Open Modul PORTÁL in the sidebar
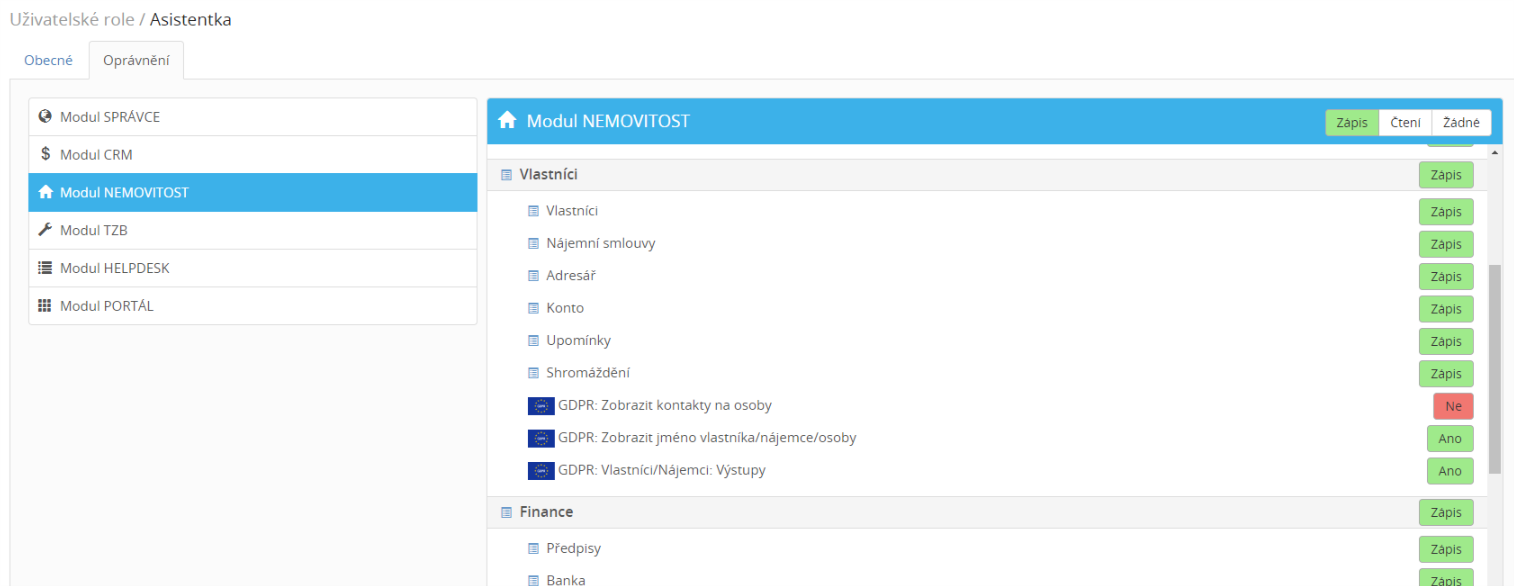Viewport: 1514px width, 586px height. tap(253, 306)
